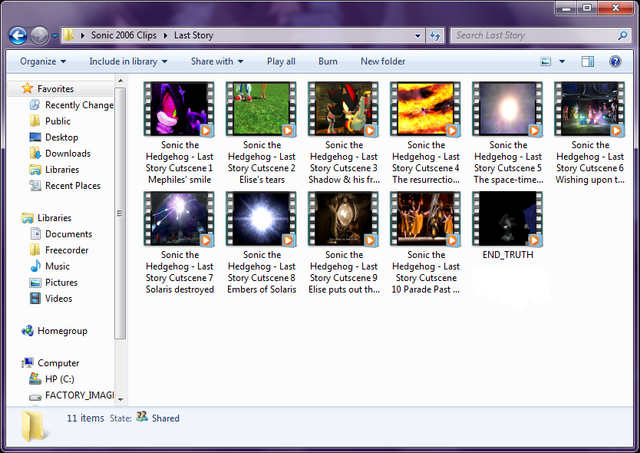640x453 pixels.
Task: Open the Freecorder library
Action: (x=59, y=250)
